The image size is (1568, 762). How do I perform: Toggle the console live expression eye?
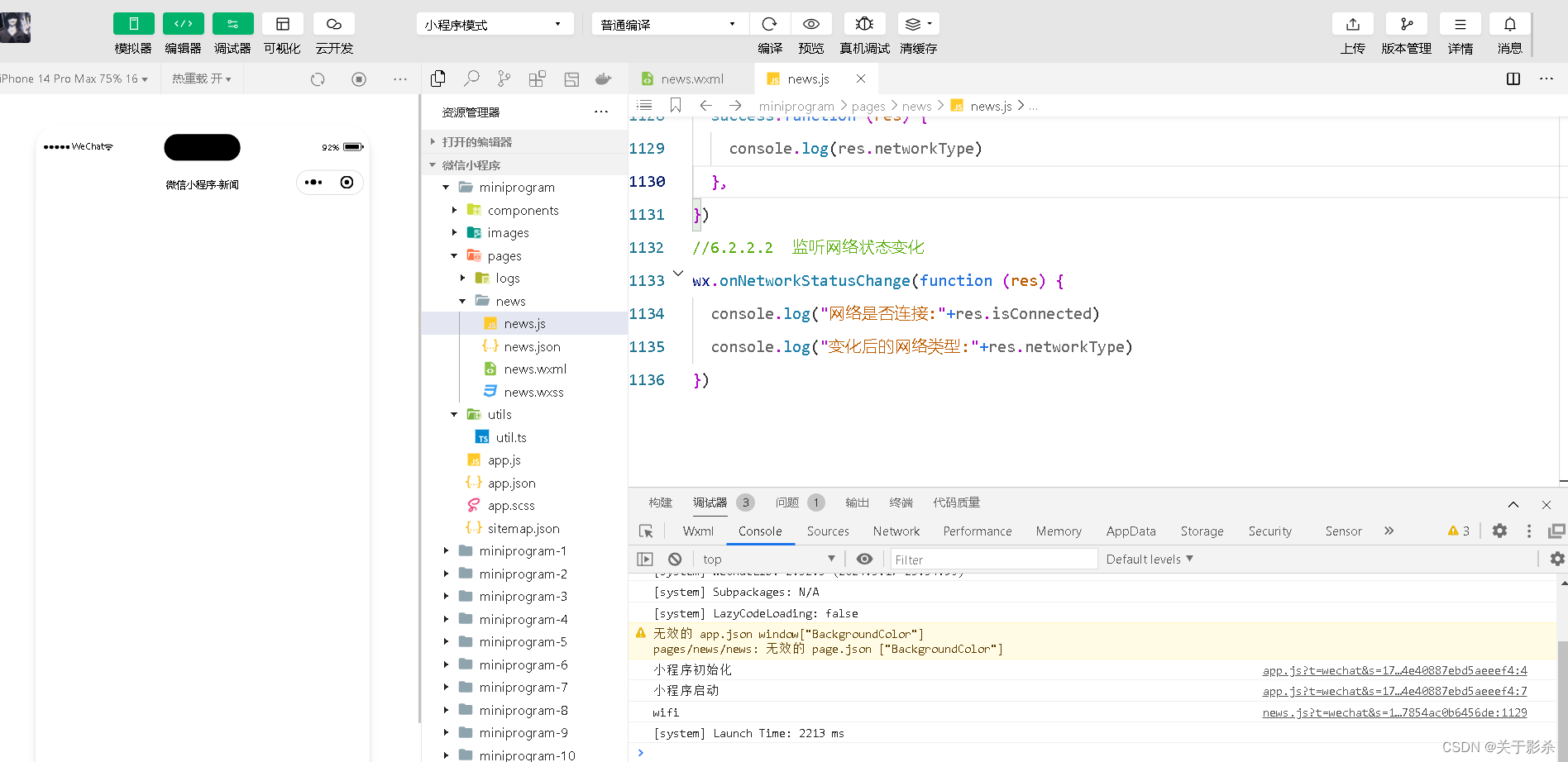point(864,560)
